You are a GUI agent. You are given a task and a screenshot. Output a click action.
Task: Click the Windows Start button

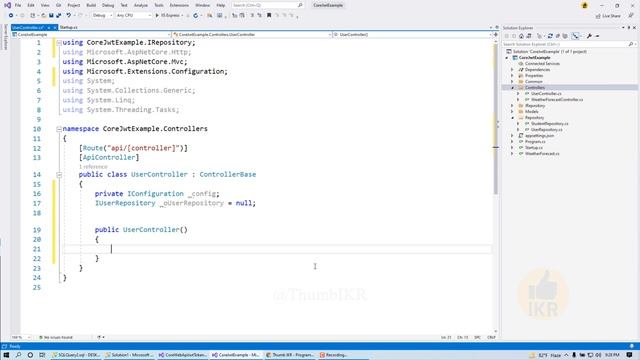6,355
